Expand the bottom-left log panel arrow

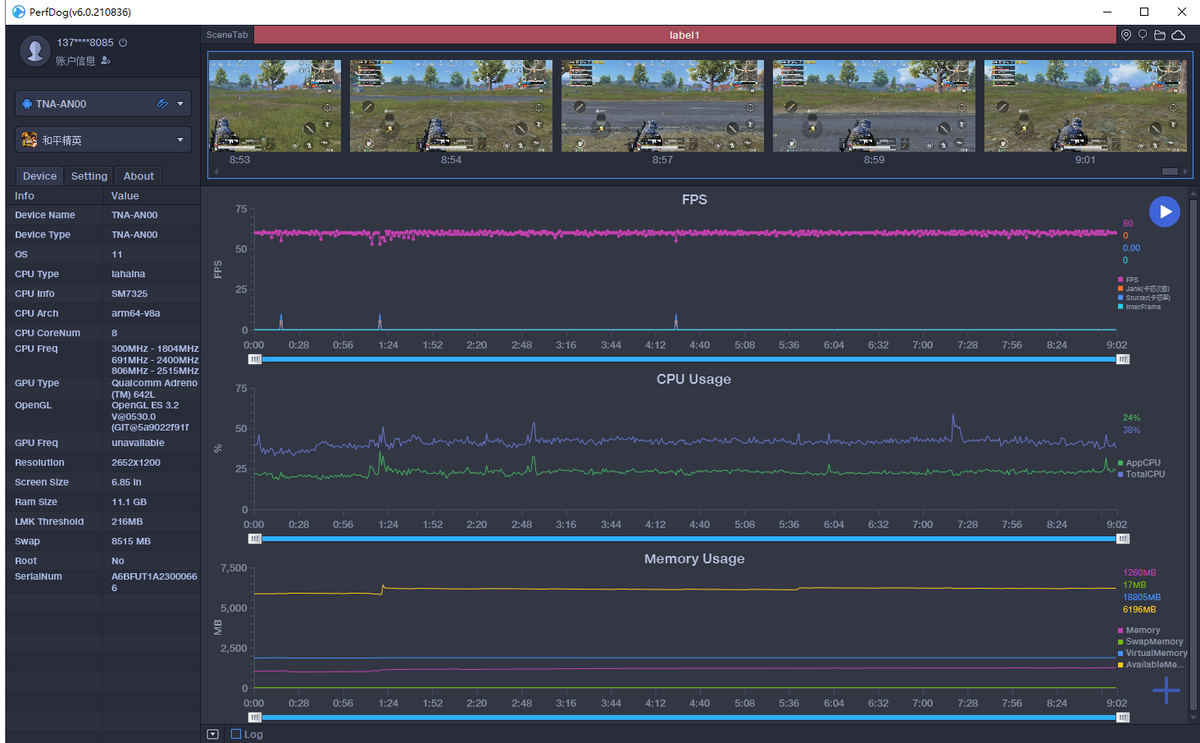(x=213, y=734)
